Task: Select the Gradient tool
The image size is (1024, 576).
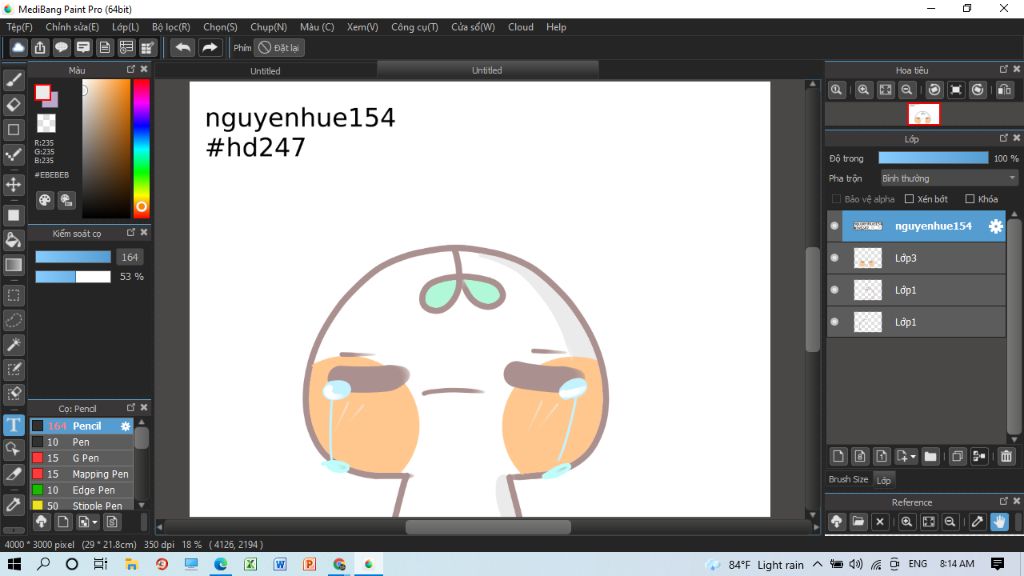Action: (14, 264)
